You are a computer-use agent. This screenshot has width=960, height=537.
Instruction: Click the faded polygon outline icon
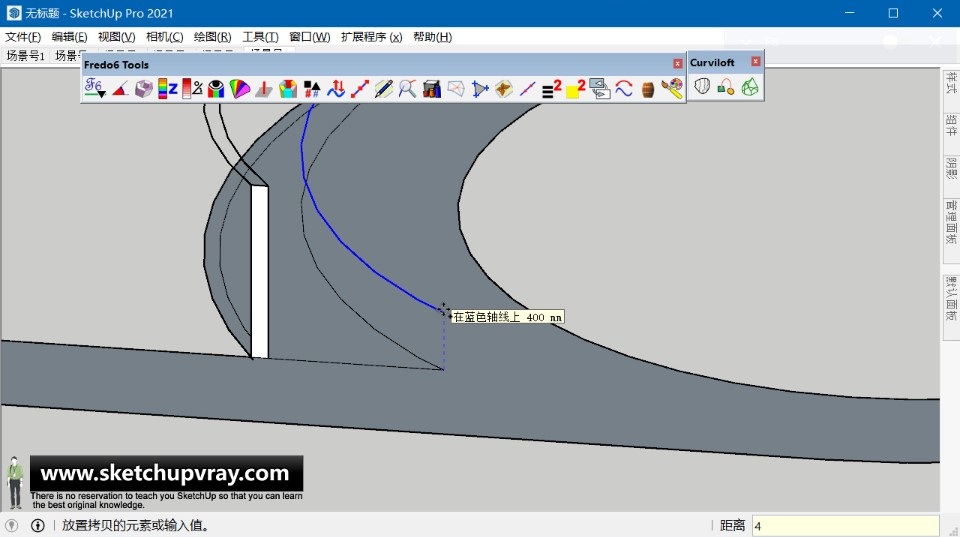(x=456, y=89)
